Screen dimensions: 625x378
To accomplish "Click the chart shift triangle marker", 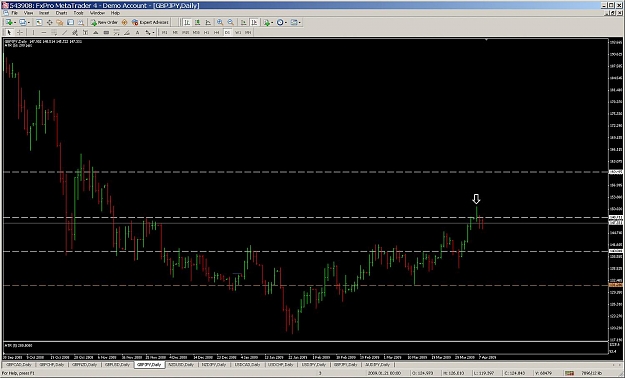I will pyautogui.click(x=486, y=39).
